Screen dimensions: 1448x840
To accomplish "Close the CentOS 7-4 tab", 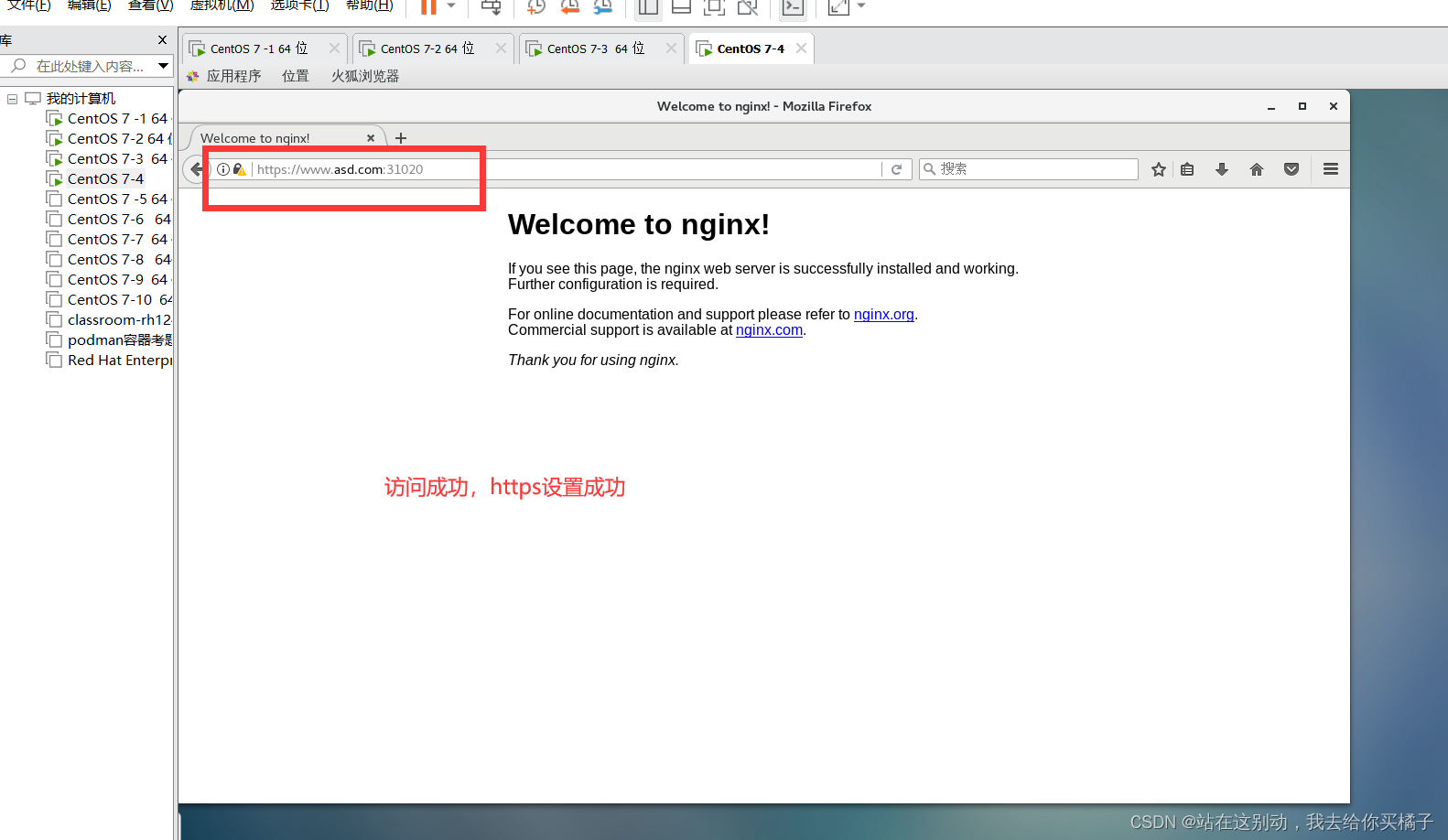I will point(801,48).
